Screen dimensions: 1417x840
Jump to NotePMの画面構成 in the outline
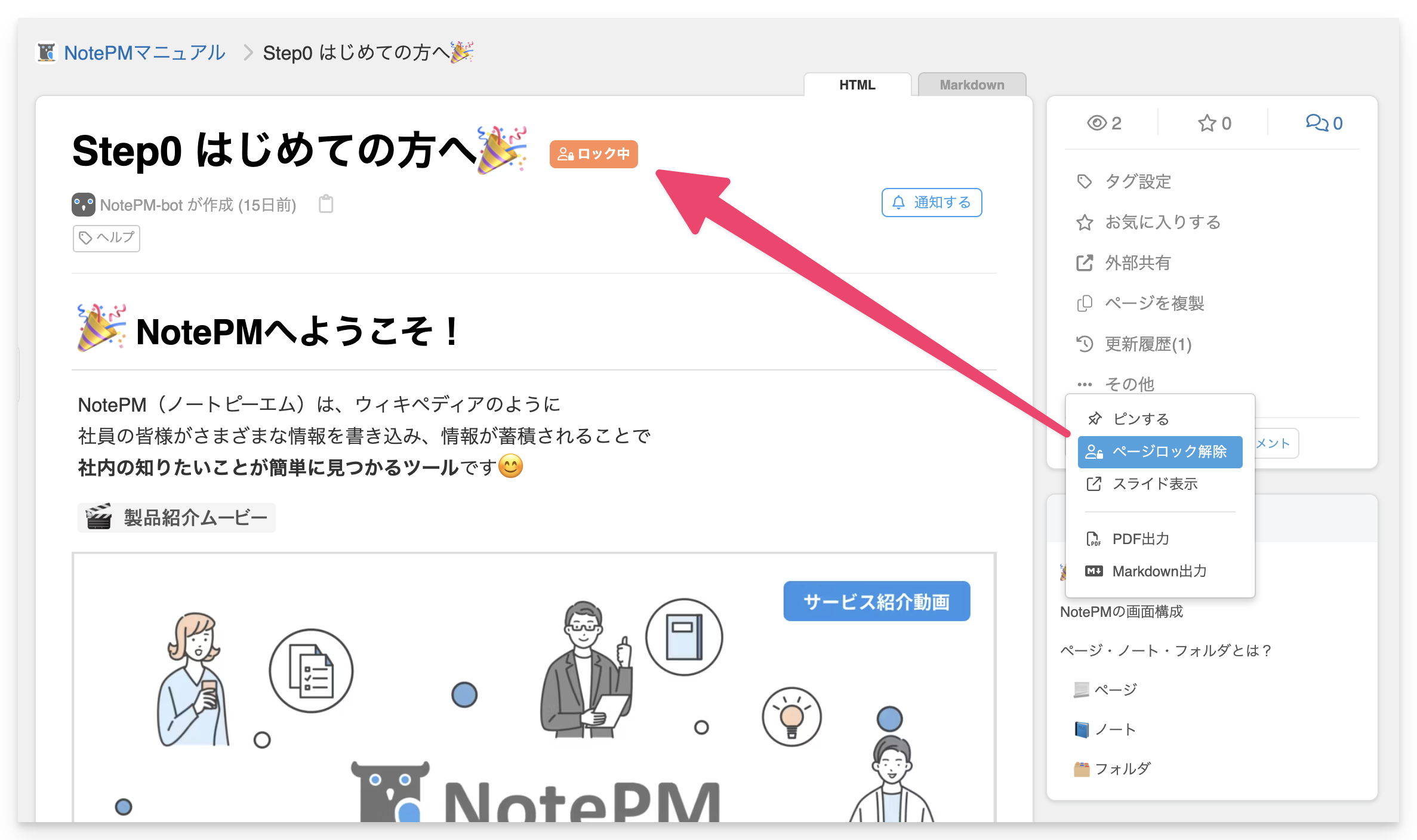pos(1121,612)
